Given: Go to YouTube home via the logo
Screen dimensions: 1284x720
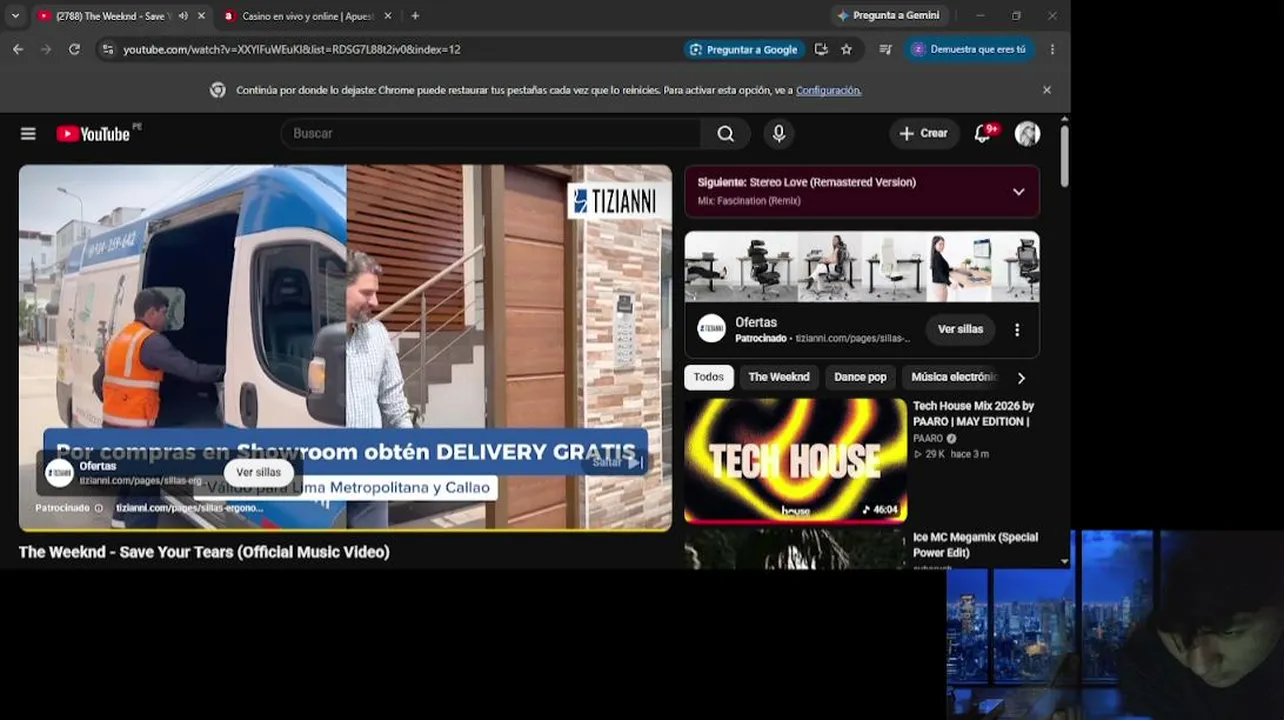Looking at the screenshot, I should click(x=93, y=134).
